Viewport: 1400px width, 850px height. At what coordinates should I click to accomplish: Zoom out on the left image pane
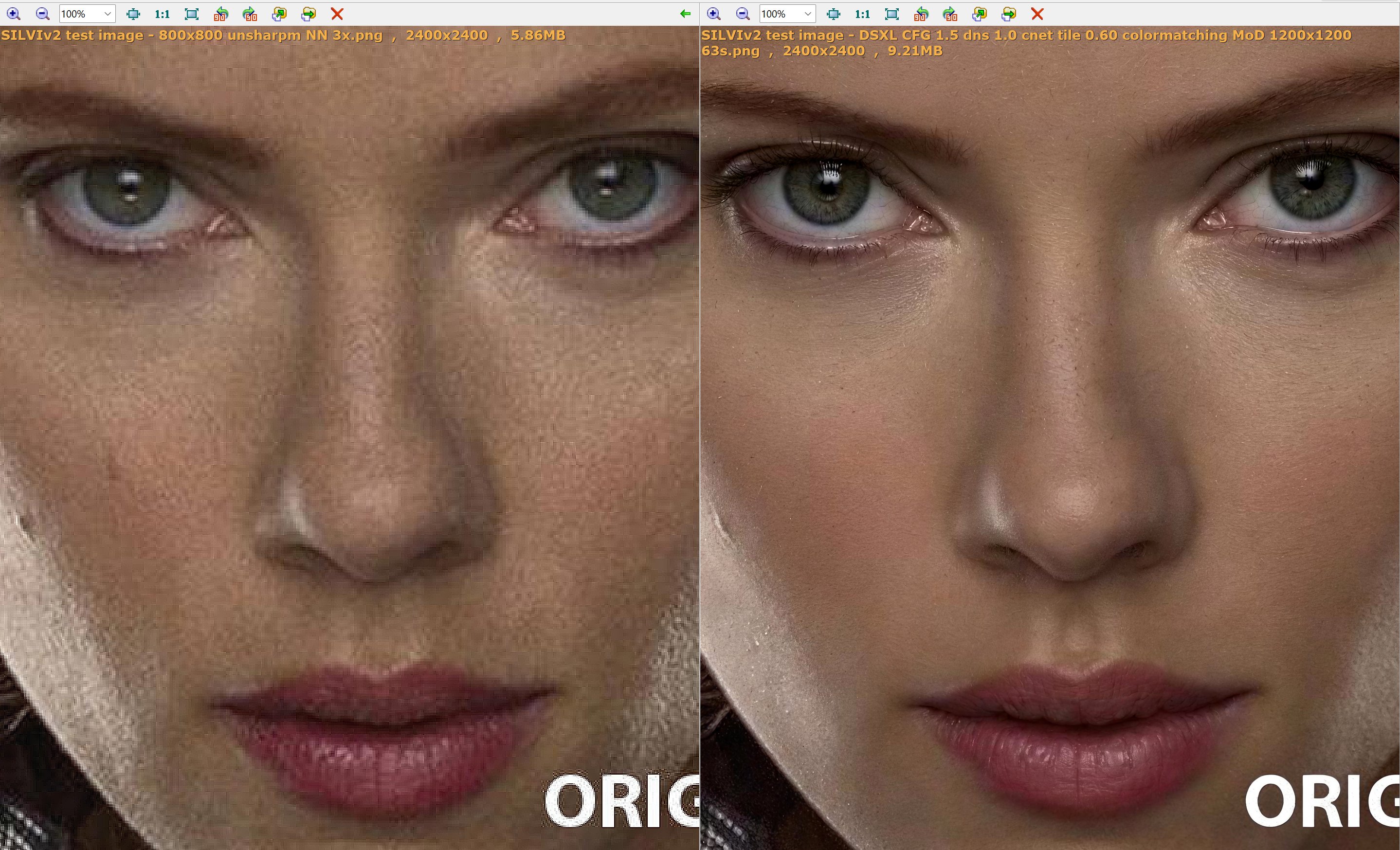coord(42,14)
